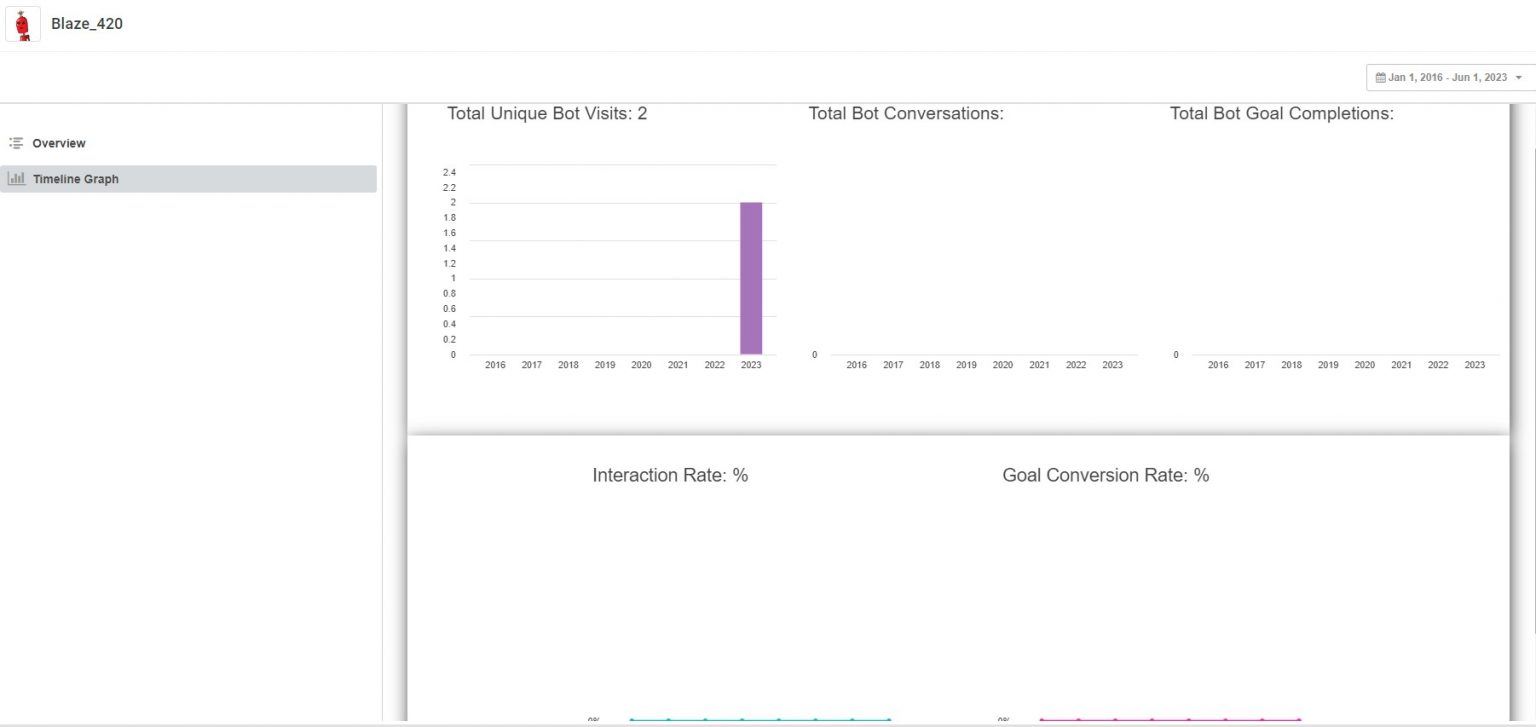
Task: Click the Total Bot Conversations chart title
Action: tap(907, 113)
